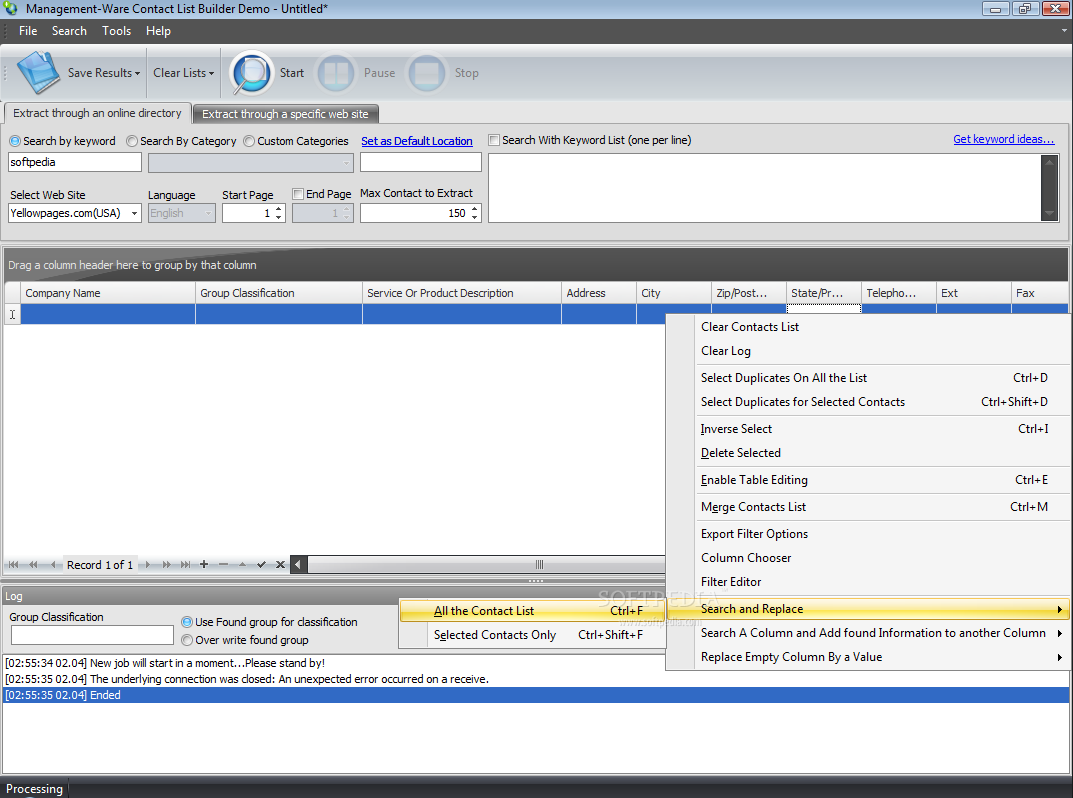1073x798 pixels.
Task: Select Search By Category radio button
Action: [132, 141]
